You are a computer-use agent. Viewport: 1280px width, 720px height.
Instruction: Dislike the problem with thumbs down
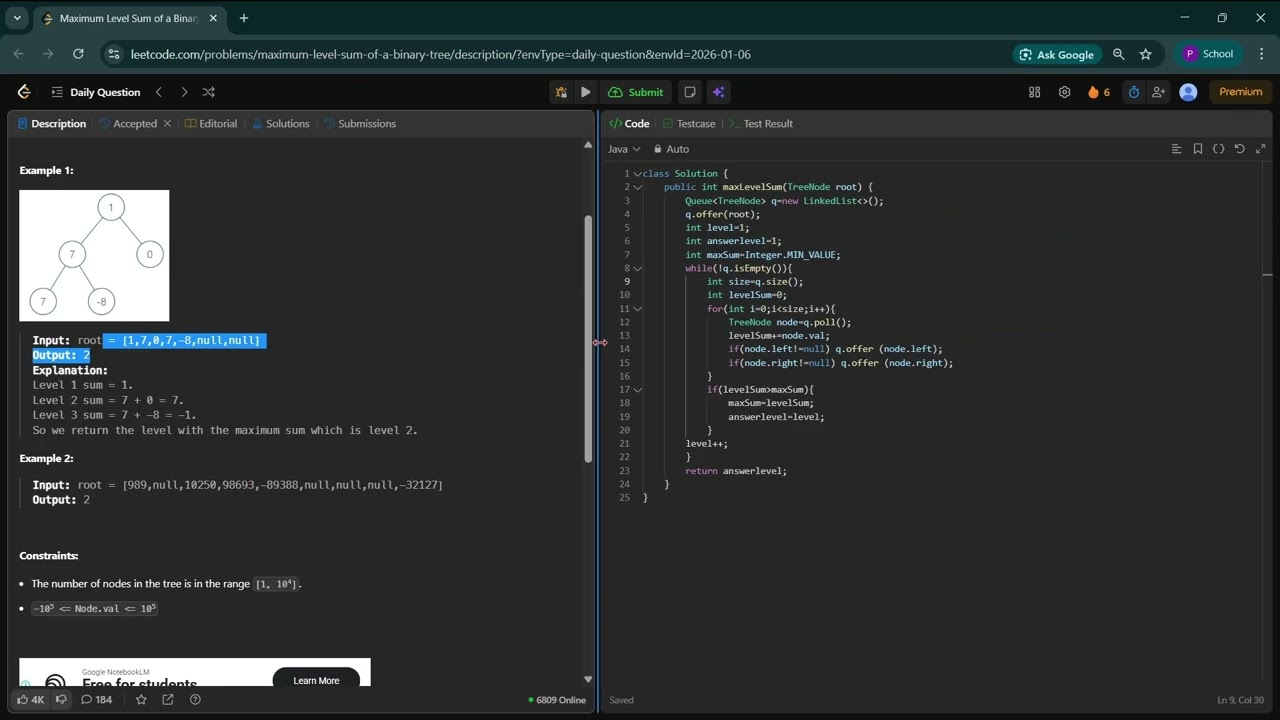pos(61,700)
